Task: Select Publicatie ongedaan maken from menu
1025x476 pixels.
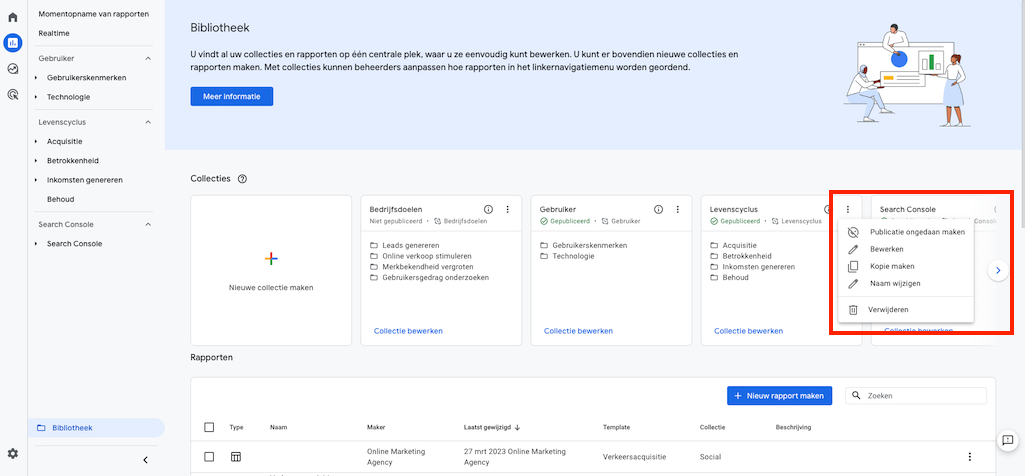Action: 917,231
